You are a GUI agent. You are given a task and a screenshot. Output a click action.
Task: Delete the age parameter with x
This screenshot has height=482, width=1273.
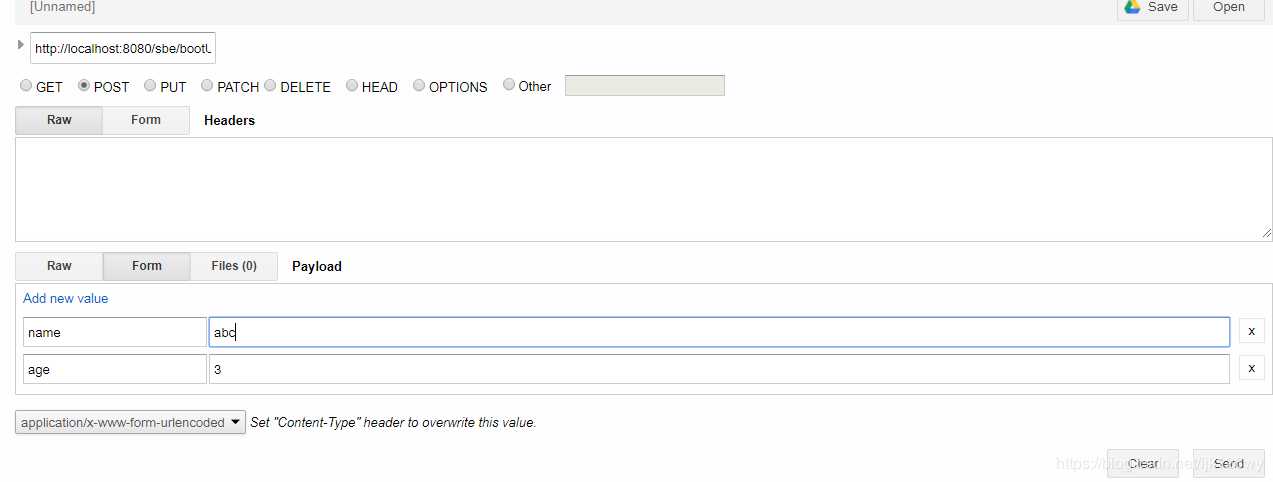coord(1251,368)
